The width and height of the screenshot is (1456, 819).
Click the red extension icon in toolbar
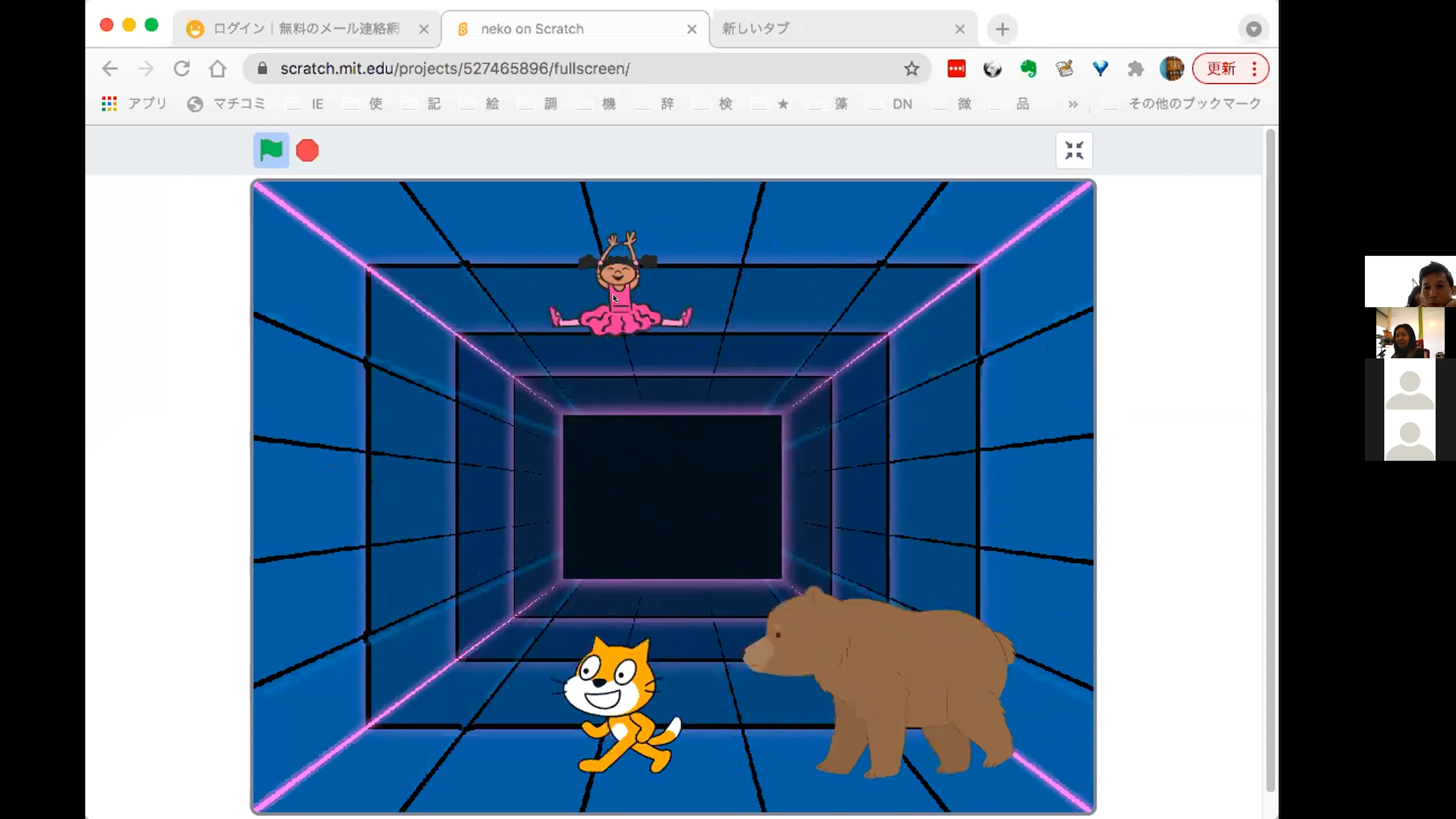(x=956, y=68)
